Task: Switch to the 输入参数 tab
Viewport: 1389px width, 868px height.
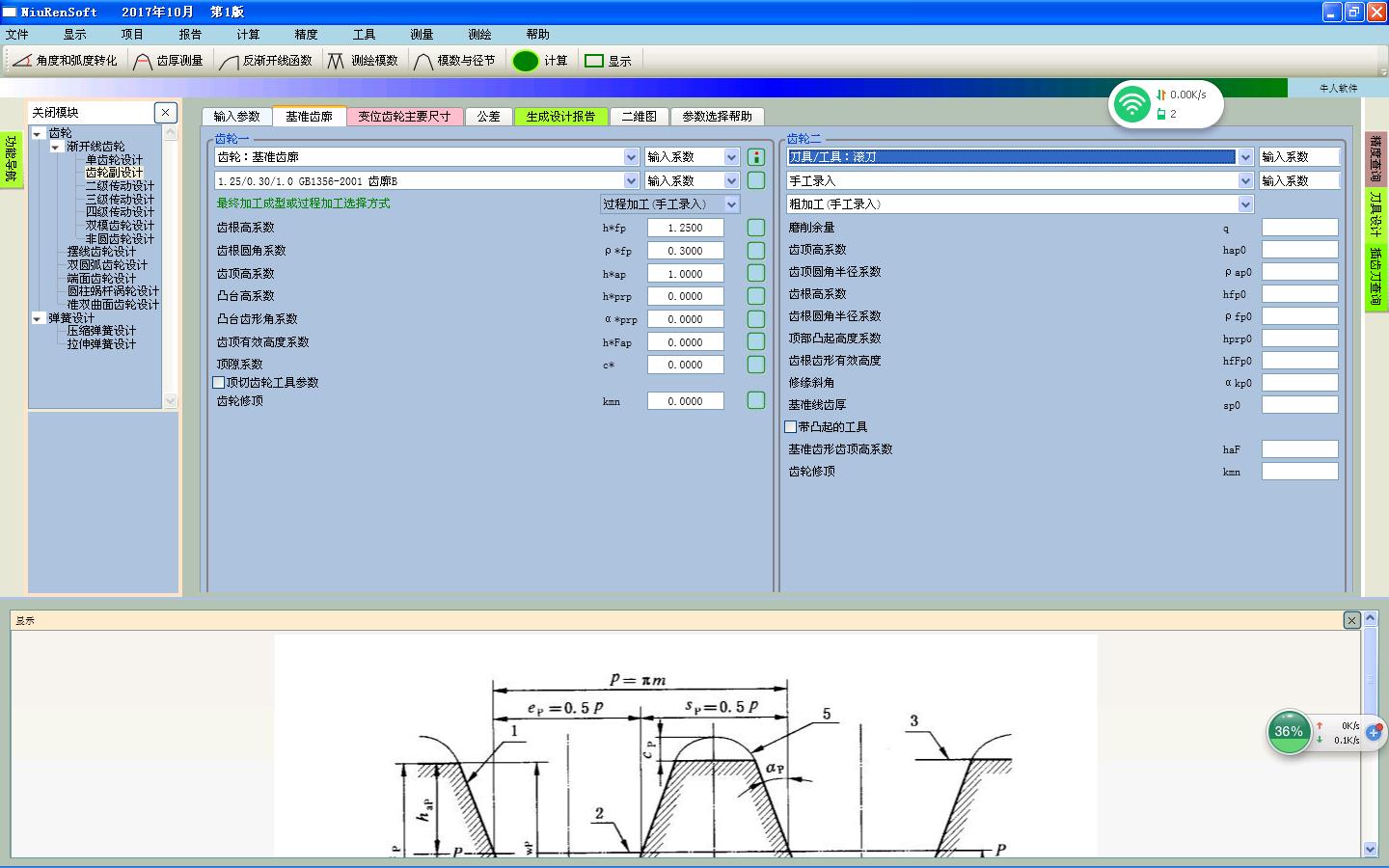Action: tap(236, 116)
